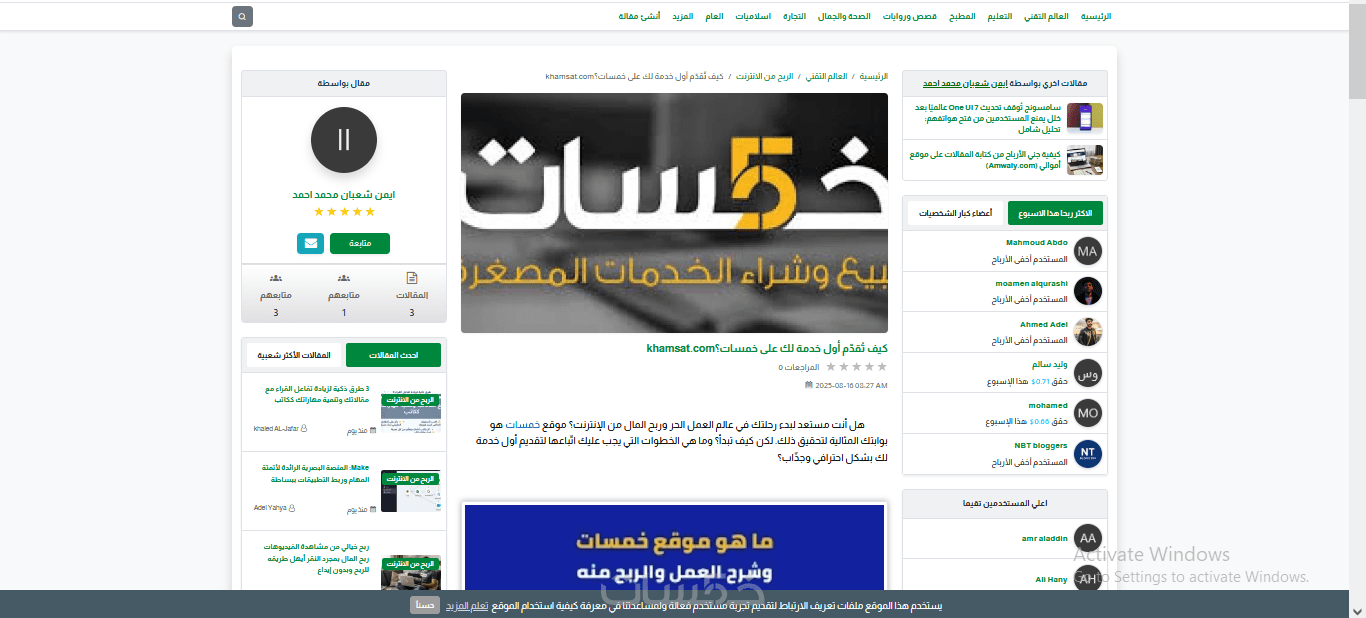Open قصص وروايات navigation item
Viewport: 1366px width, 618px height.
point(910,16)
